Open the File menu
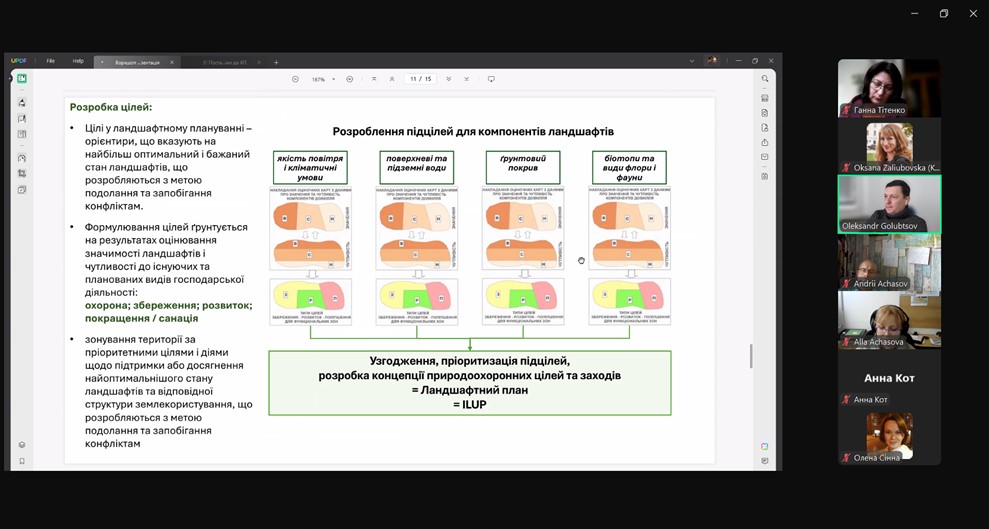Image resolution: width=989 pixels, height=529 pixels. [x=50, y=61]
